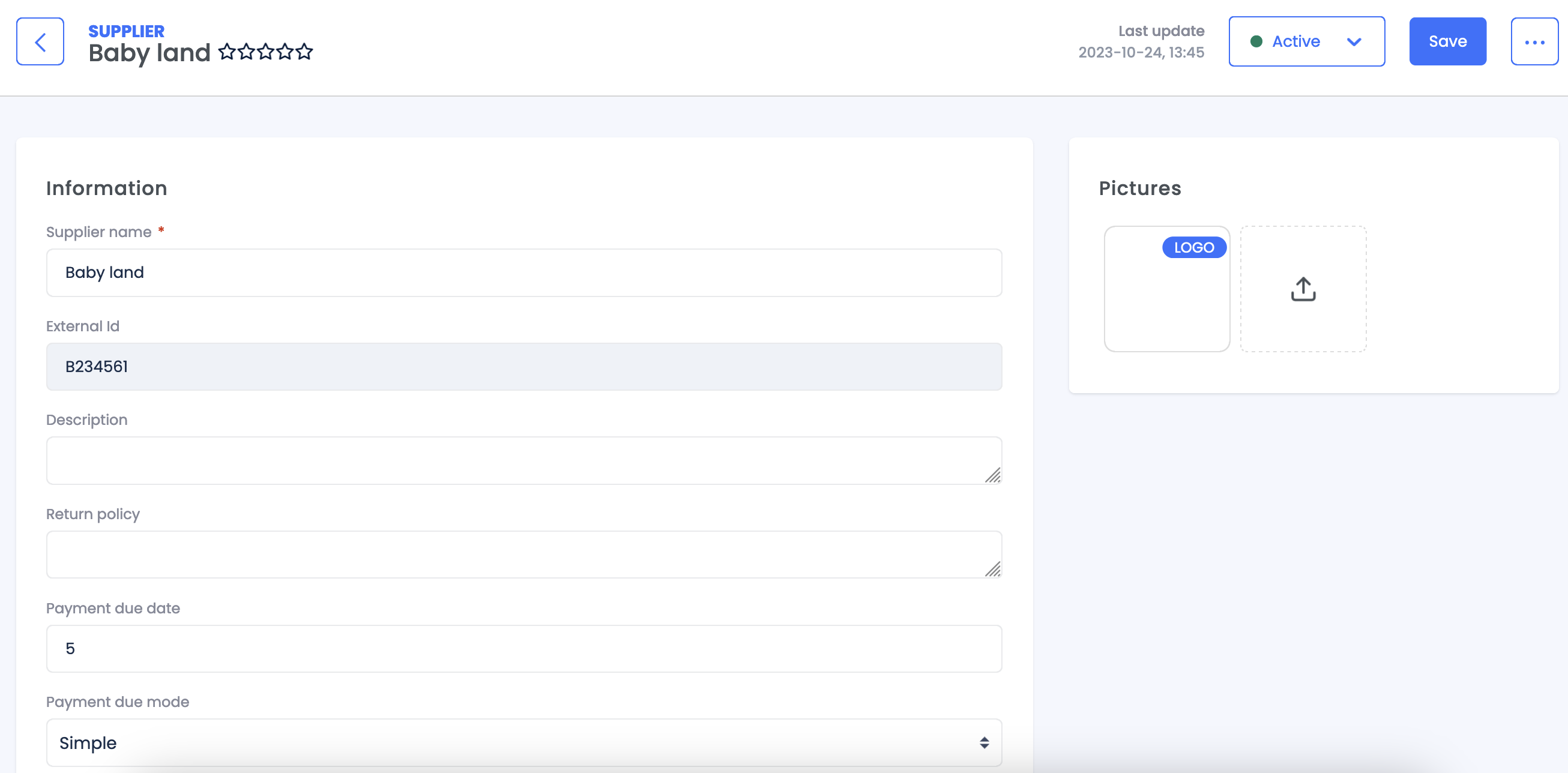Set rating to one star

pyautogui.click(x=227, y=52)
